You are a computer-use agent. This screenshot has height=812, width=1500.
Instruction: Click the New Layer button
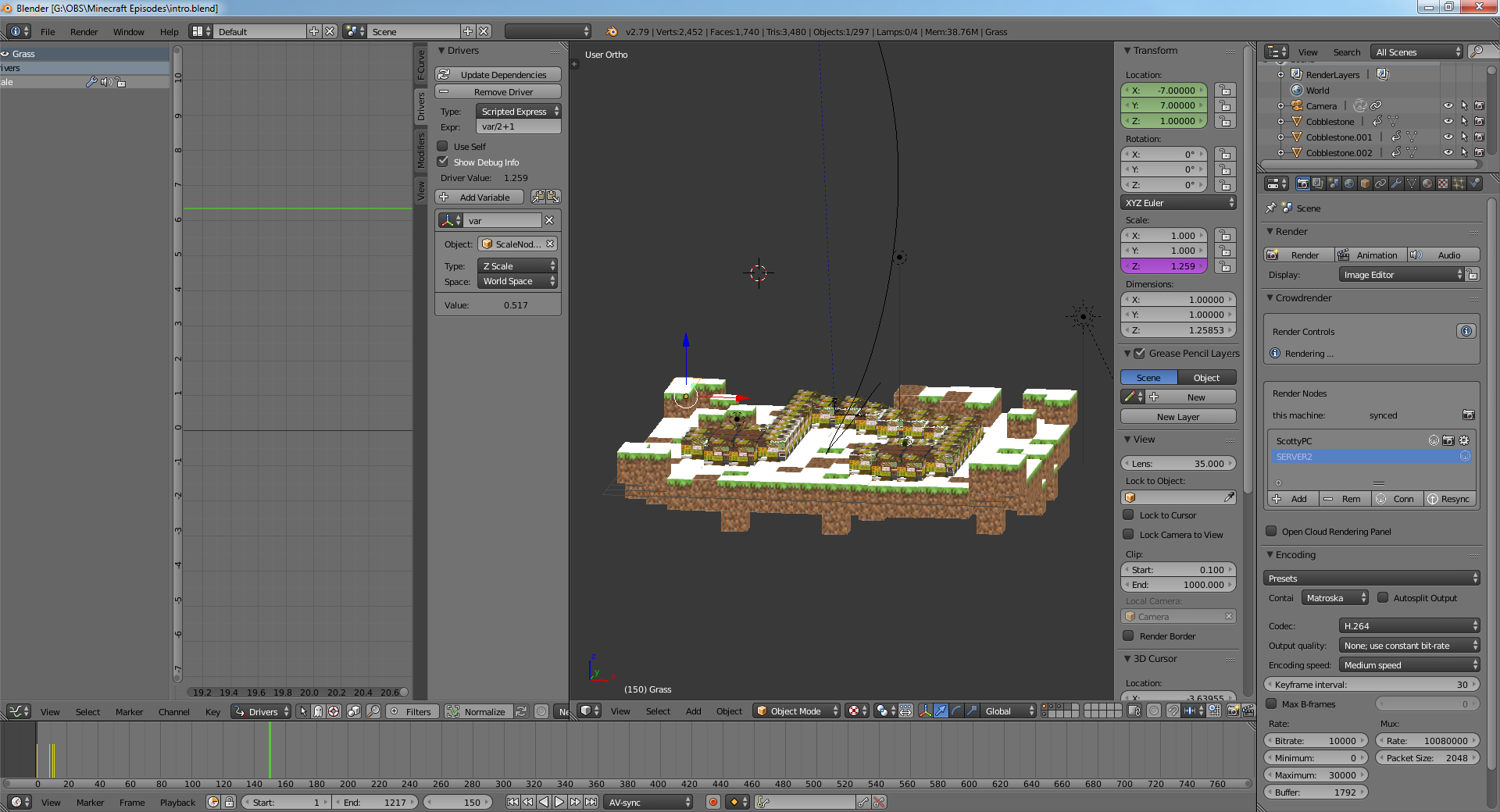(1178, 416)
